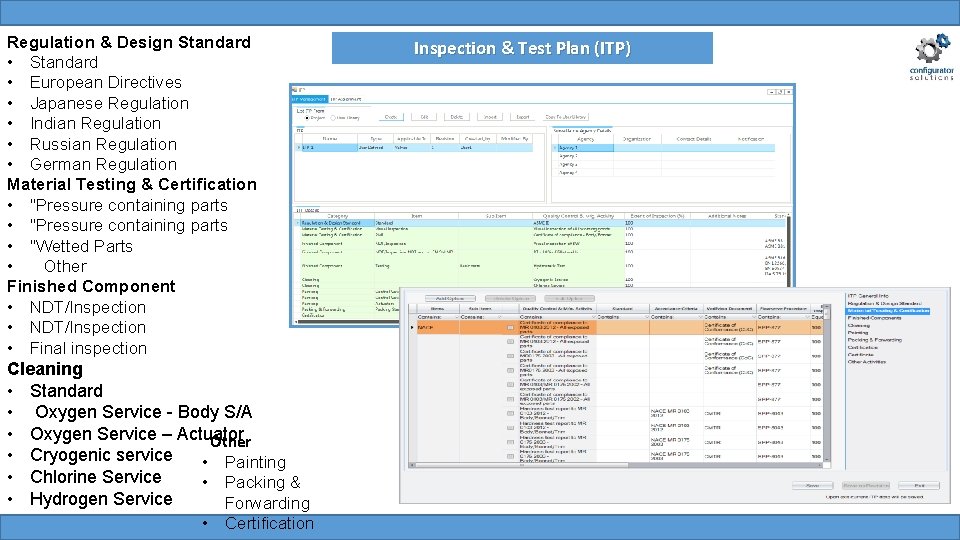Click the Delete button in ITP window
The height and width of the screenshot is (540, 960).
point(457,117)
